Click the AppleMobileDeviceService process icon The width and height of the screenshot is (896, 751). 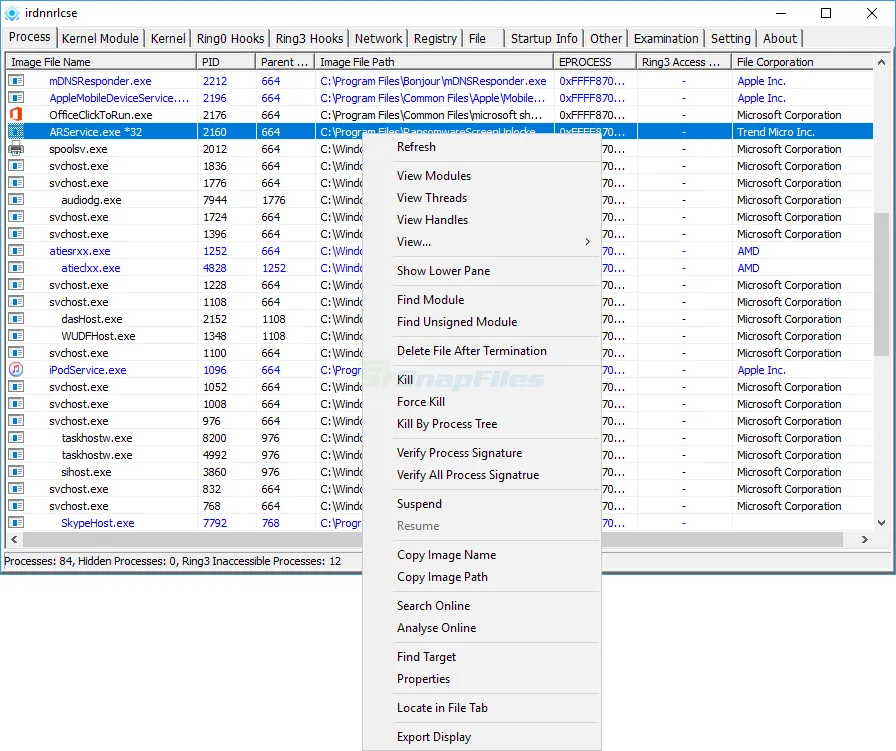pyautogui.click(x=17, y=98)
